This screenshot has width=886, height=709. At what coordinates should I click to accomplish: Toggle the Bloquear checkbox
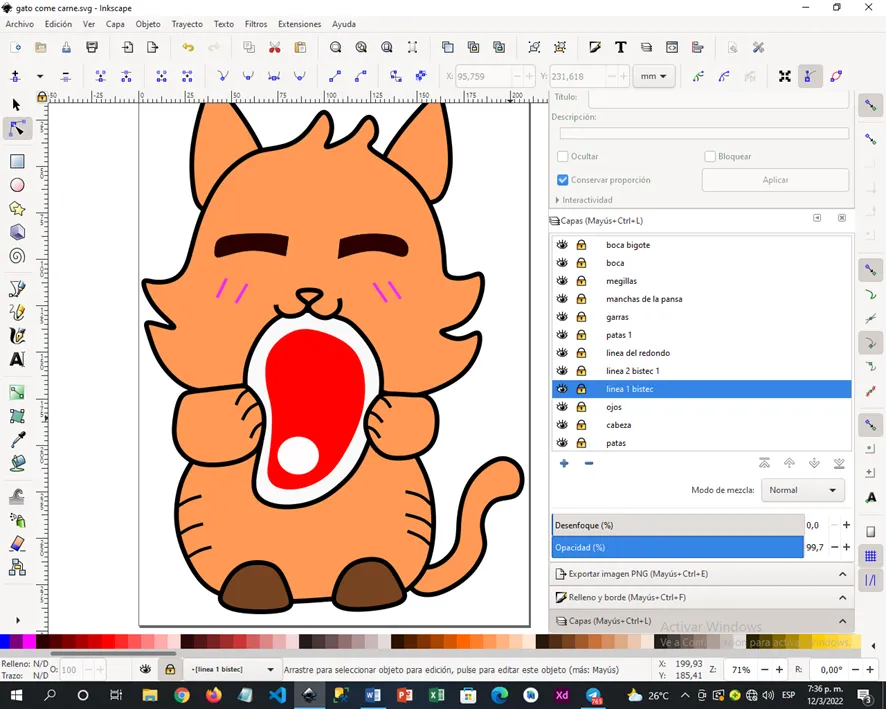[x=710, y=156]
